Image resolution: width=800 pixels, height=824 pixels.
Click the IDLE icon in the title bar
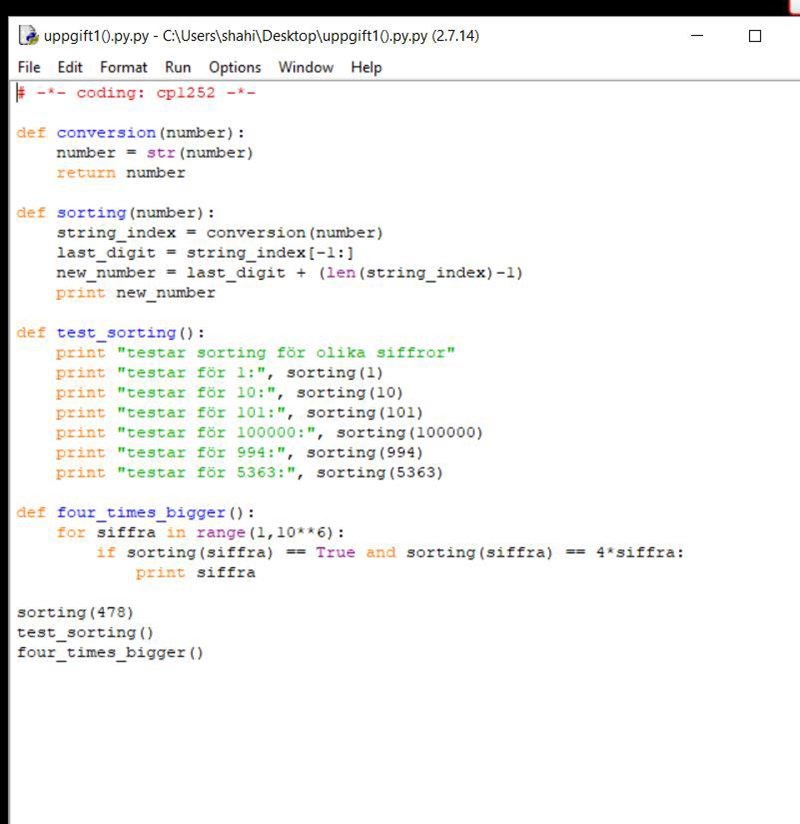(x=24, y=34)
